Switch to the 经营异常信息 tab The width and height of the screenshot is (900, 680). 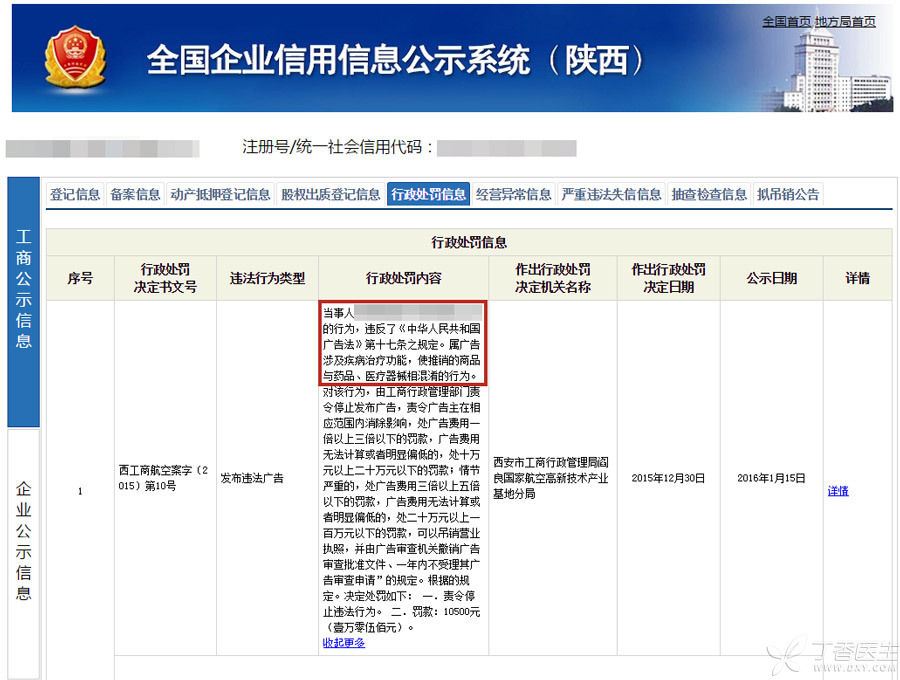(514, 194)
